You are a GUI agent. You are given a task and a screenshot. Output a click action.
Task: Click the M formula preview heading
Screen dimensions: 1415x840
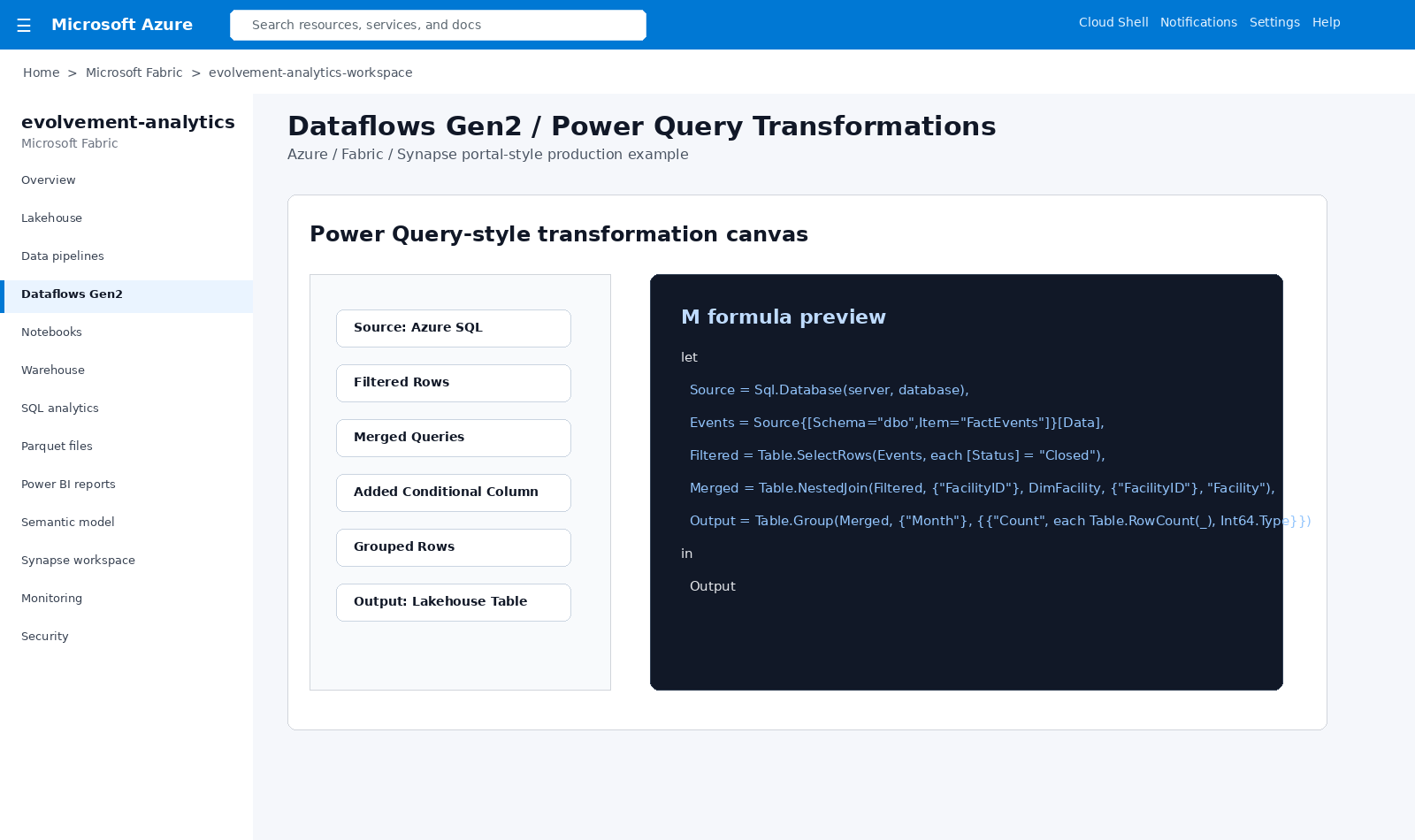(783, 317)
